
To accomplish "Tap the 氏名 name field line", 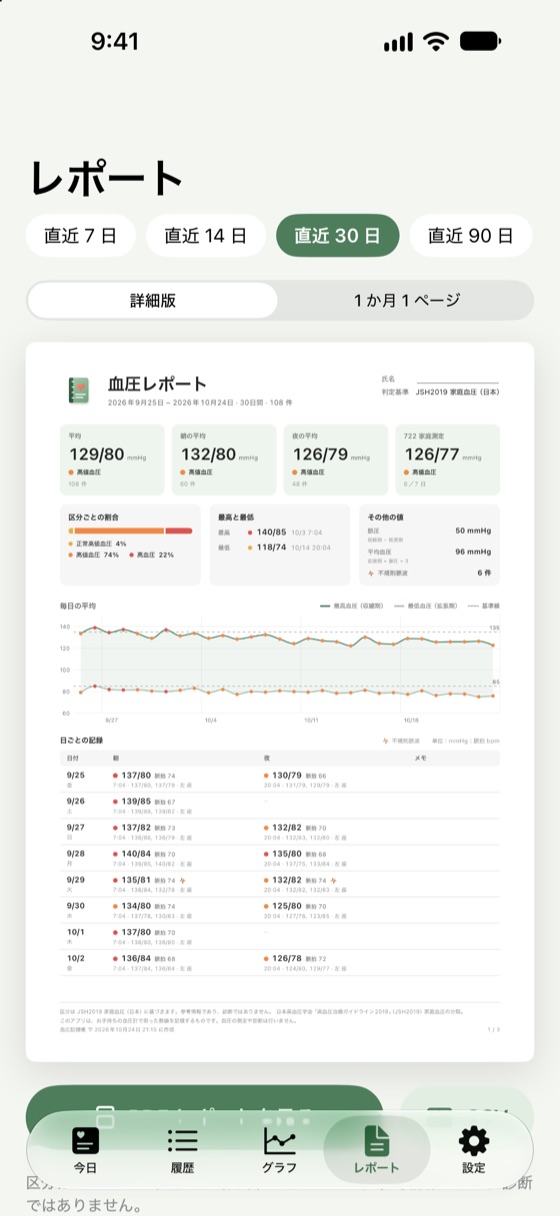I will 458,381.
